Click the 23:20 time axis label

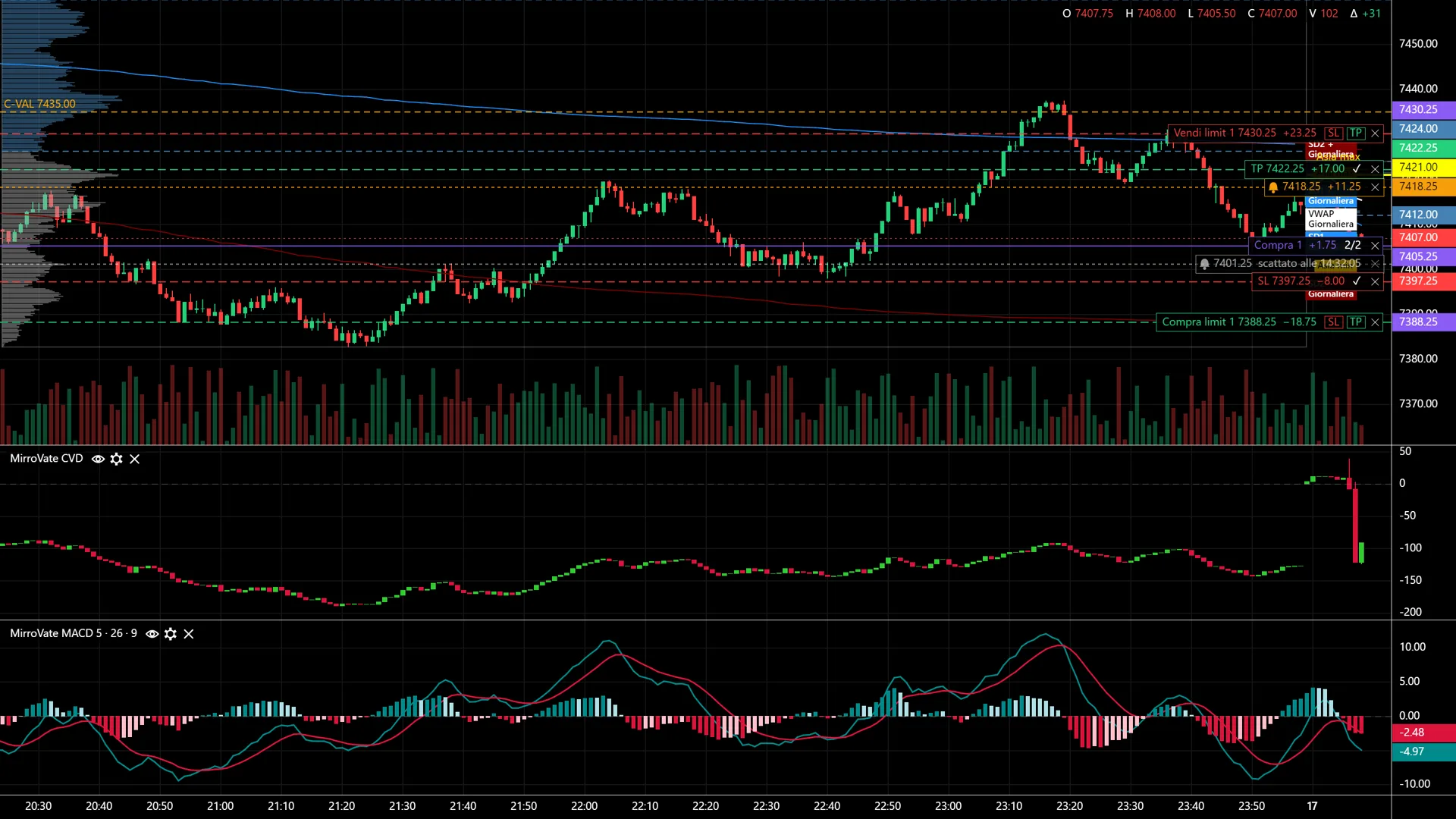click(1069, 806)
